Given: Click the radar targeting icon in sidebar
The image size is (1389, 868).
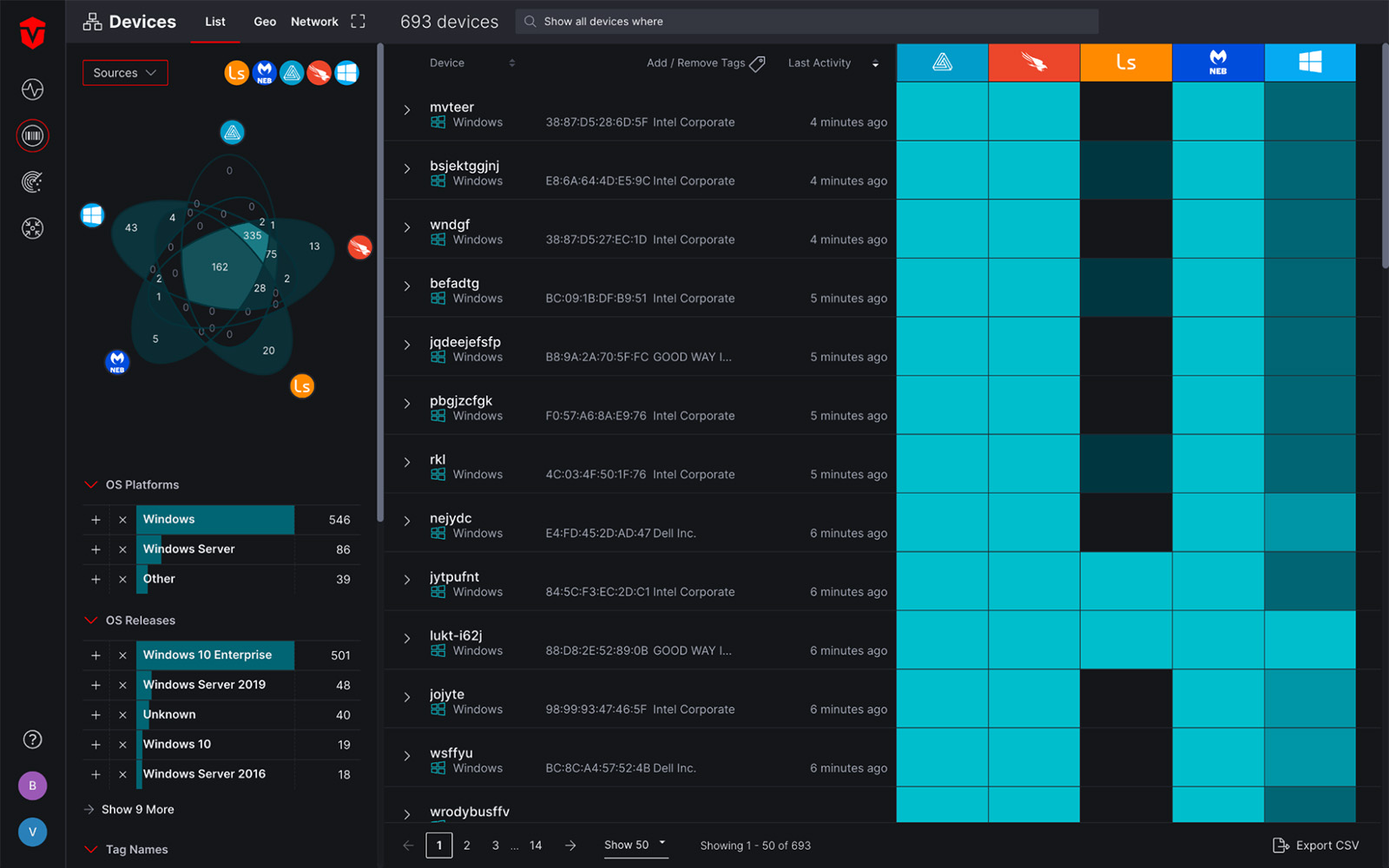Looking at the screenshot, I should tap(32, 182).
